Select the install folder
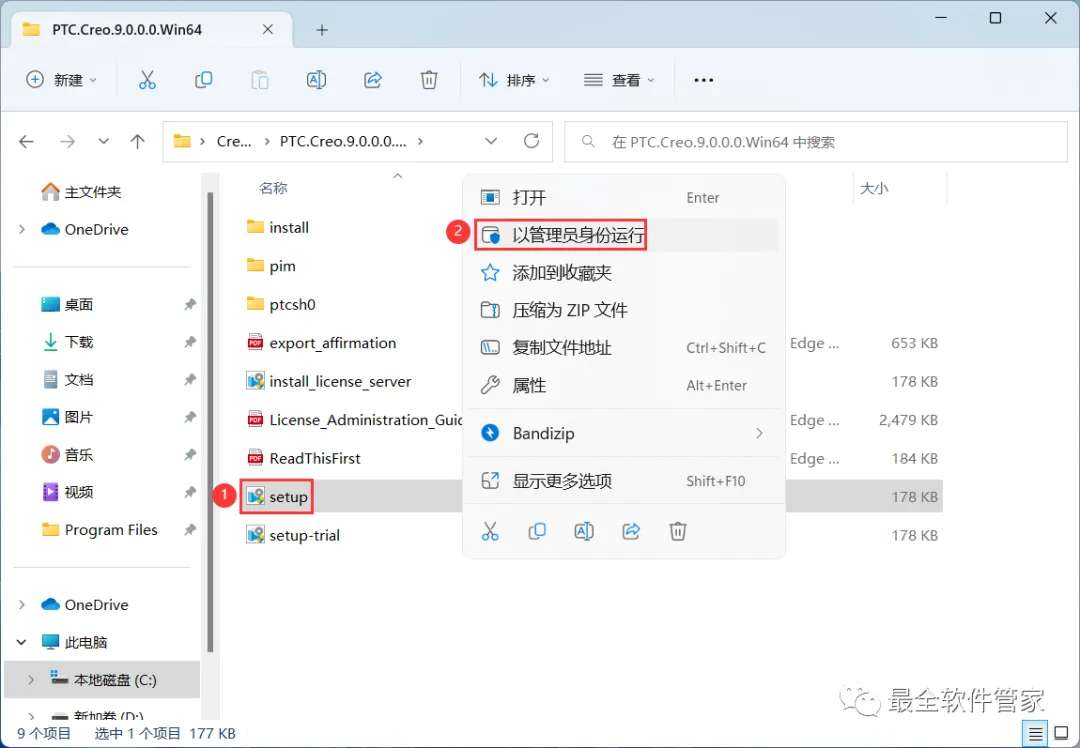Screen dimensions: 1080x748 tap(278, 227)
